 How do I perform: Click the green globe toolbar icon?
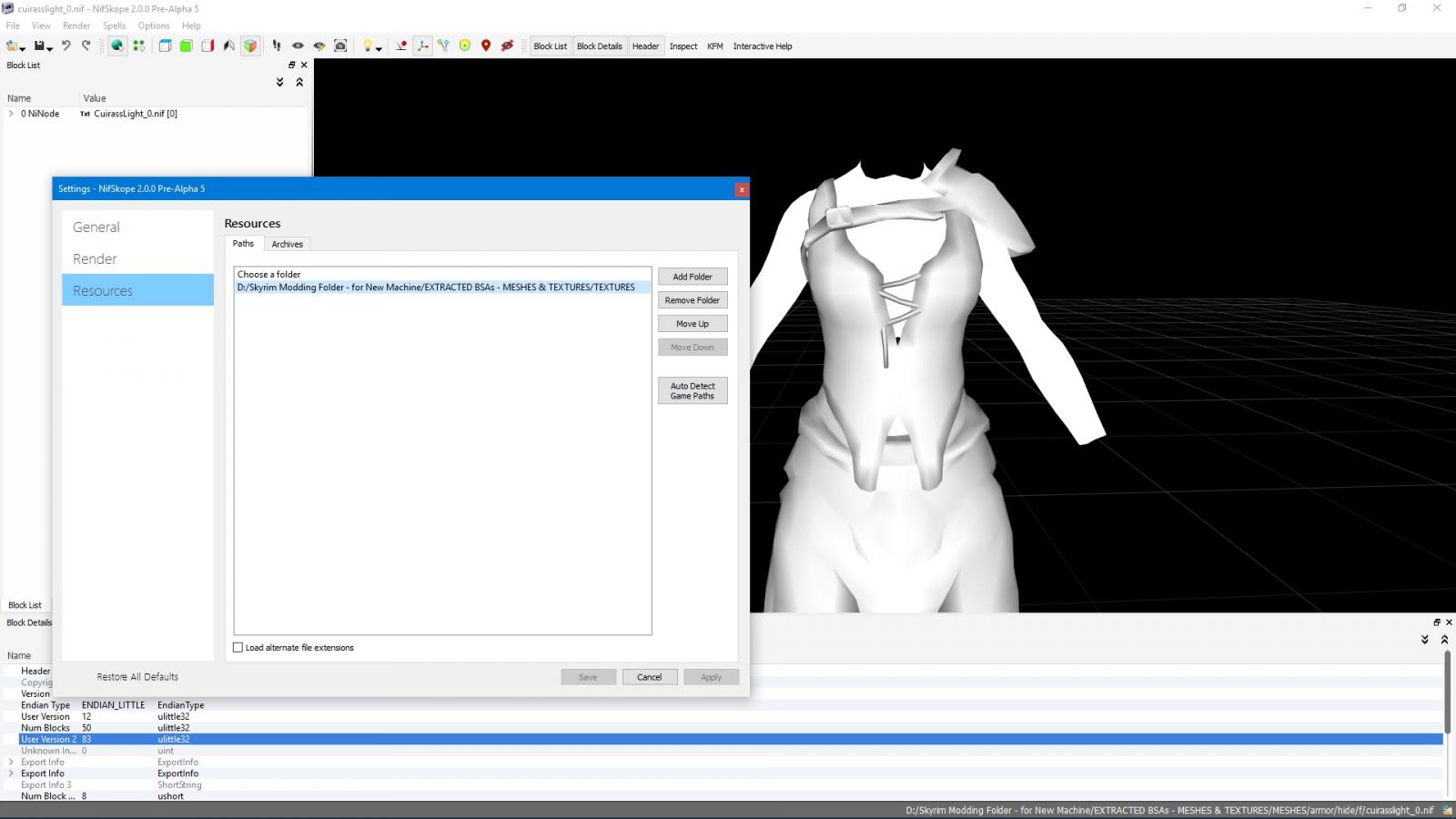[117, 45]
